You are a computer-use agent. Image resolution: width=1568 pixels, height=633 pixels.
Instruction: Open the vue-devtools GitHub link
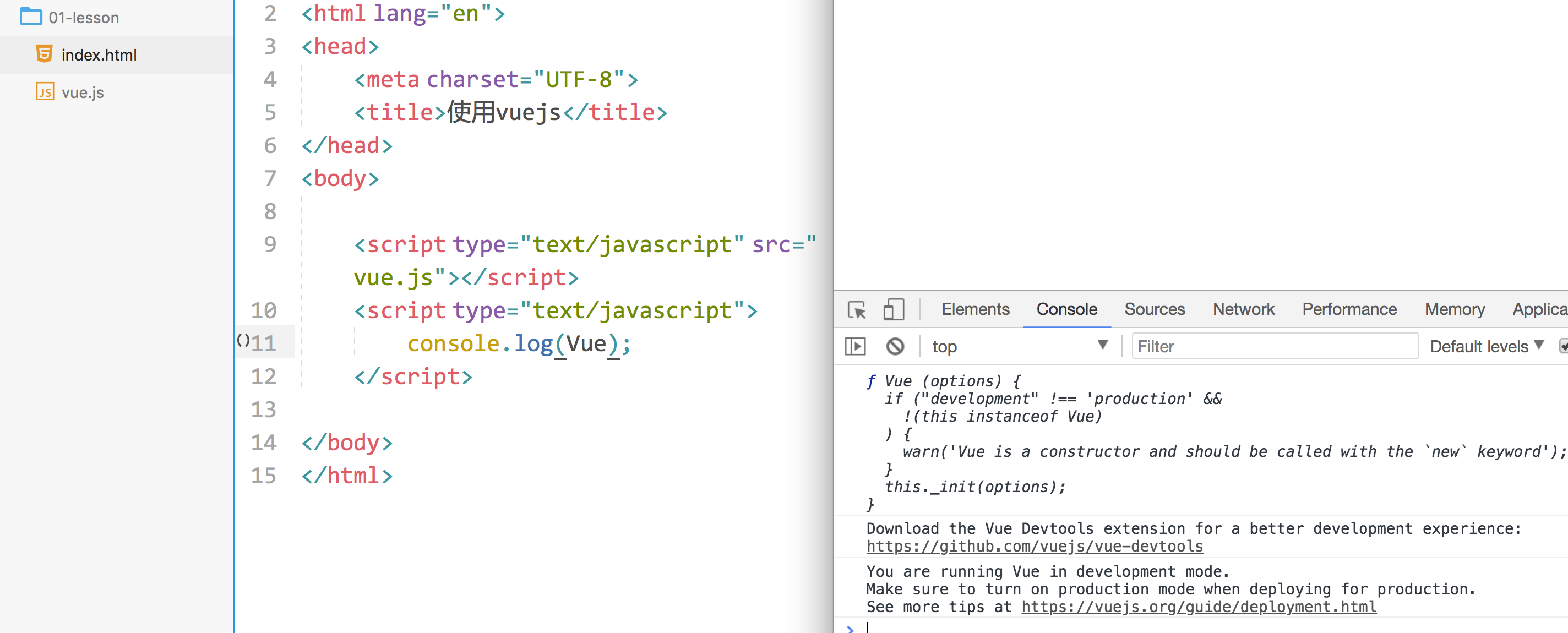point(1034,547)
